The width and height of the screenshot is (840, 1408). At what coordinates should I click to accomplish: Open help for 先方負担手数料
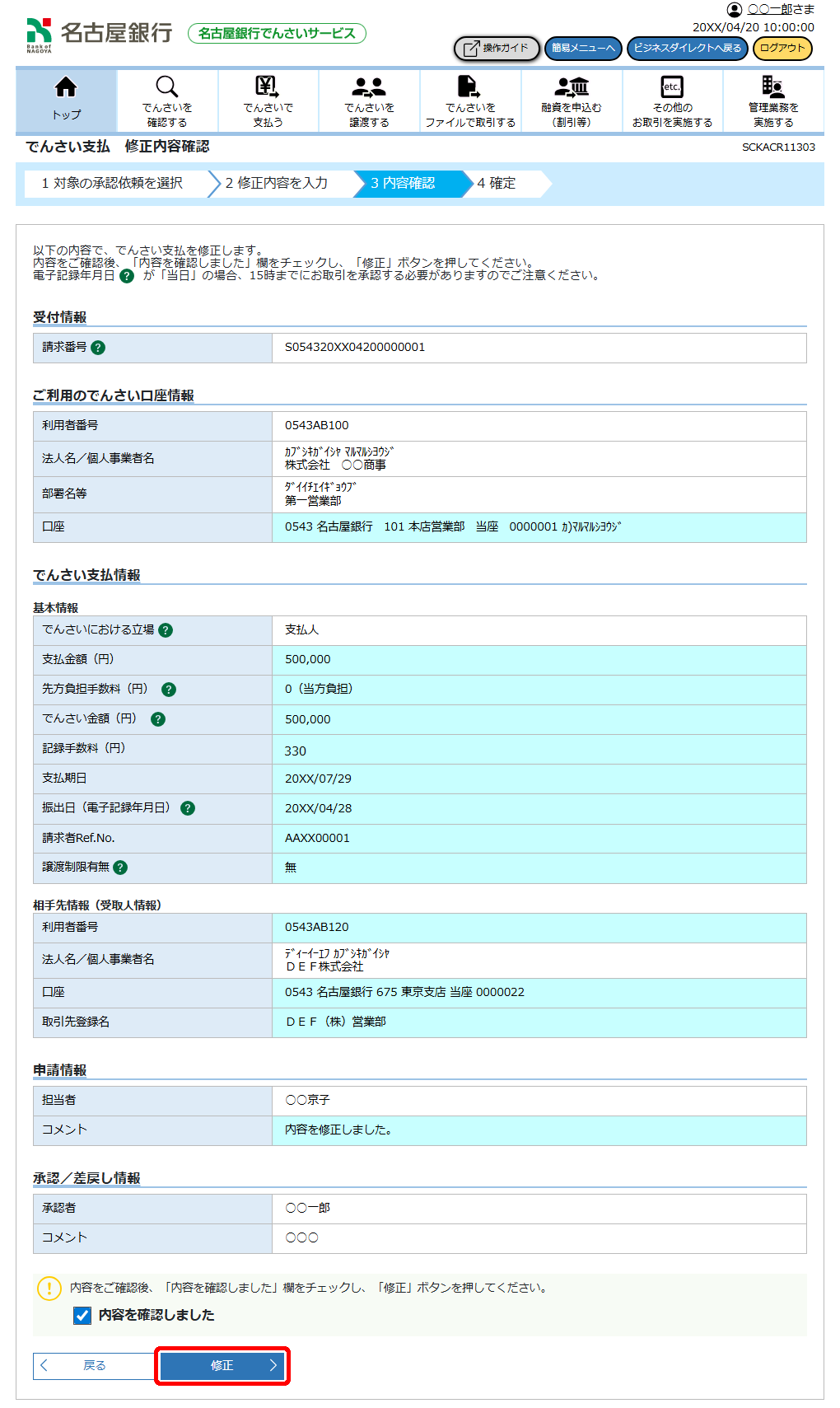pyautogui.click(x=169, y=690)
